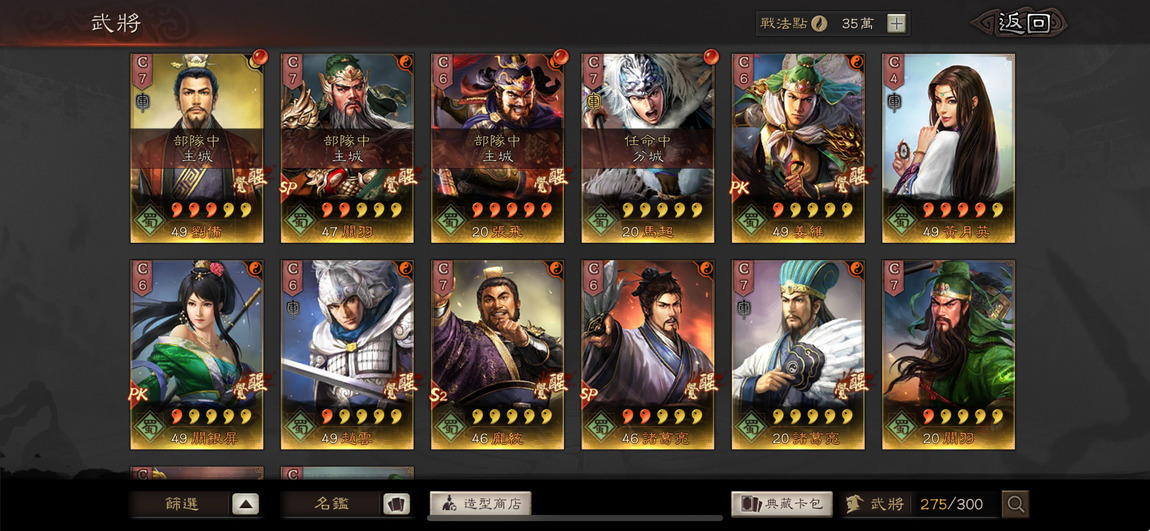Choose the 龐統 hero card
Screen dimensions: 1150x531
[x=497, y=354]
